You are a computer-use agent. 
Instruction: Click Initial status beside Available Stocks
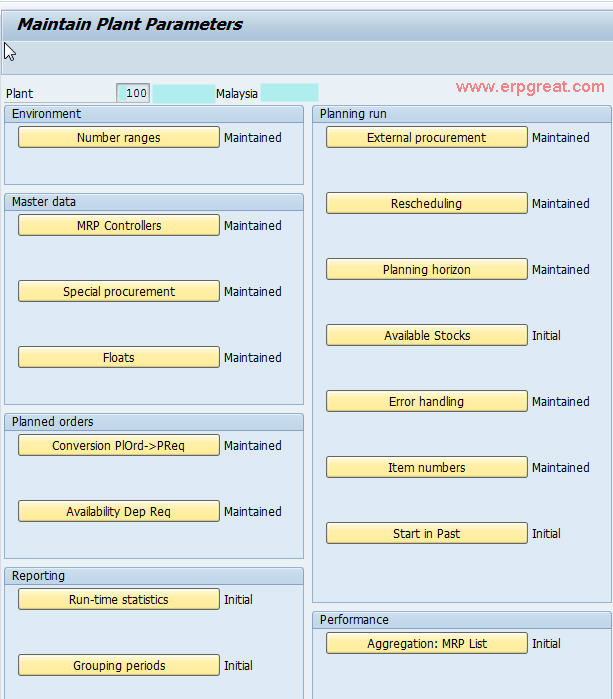[546, 335]
